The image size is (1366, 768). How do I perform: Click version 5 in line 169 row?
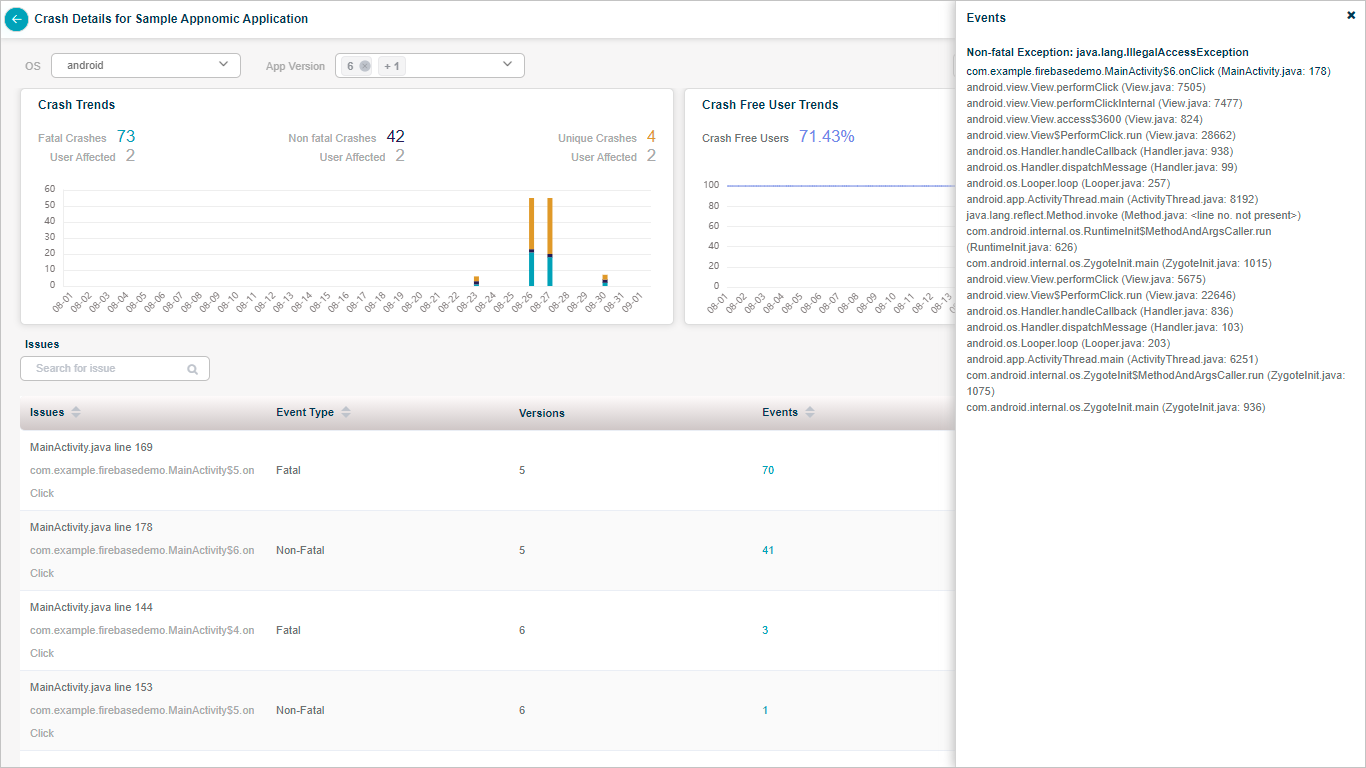pyautogui.click(x=522, y=470)
